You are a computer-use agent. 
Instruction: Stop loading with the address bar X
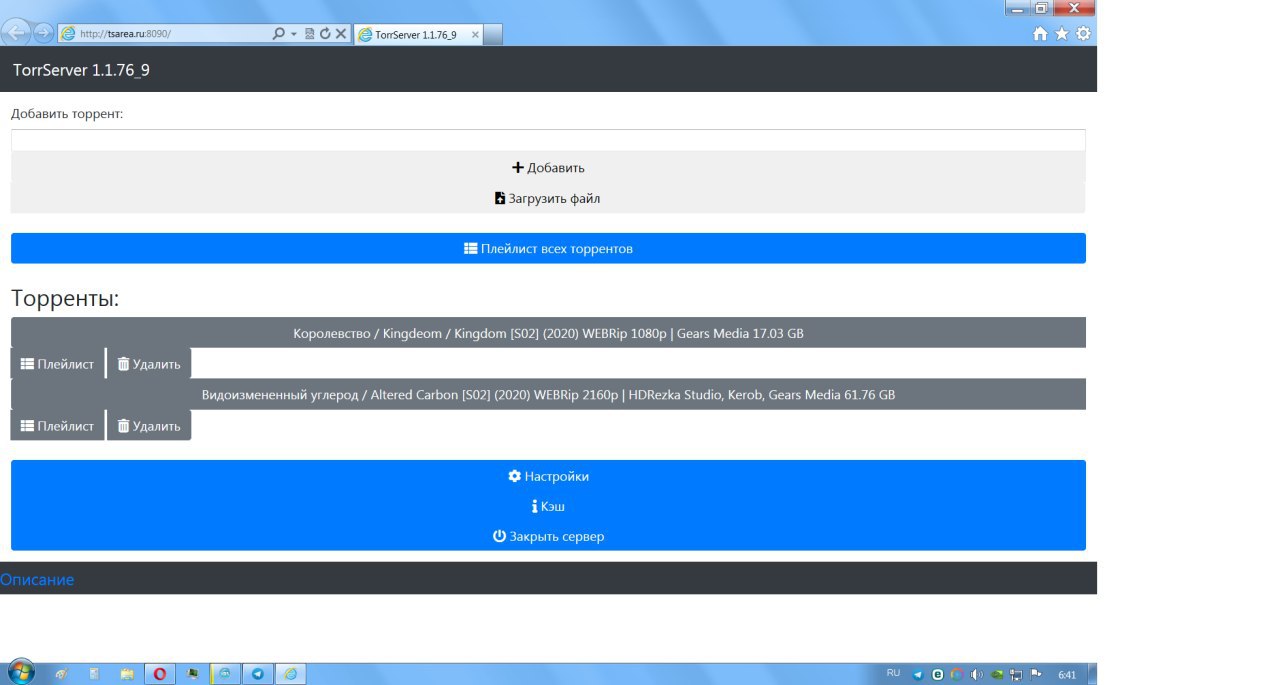[341, 33]
